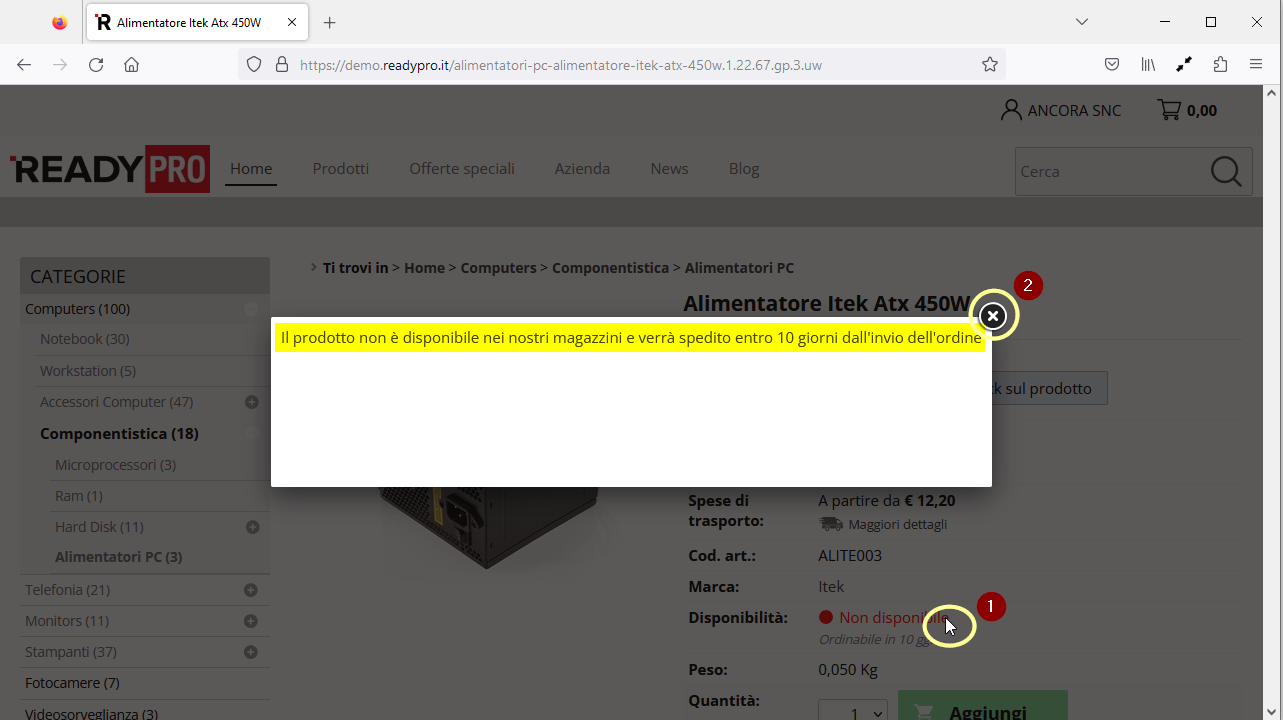The image size is (1283, 720).
Task: Open a new browser tab
Action: click(330, 22)
